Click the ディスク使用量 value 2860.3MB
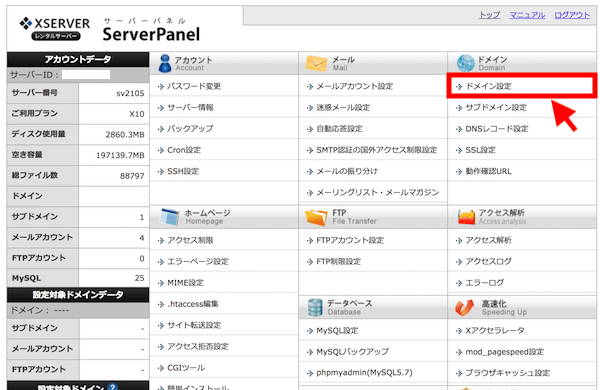 [x=125, y=135]
